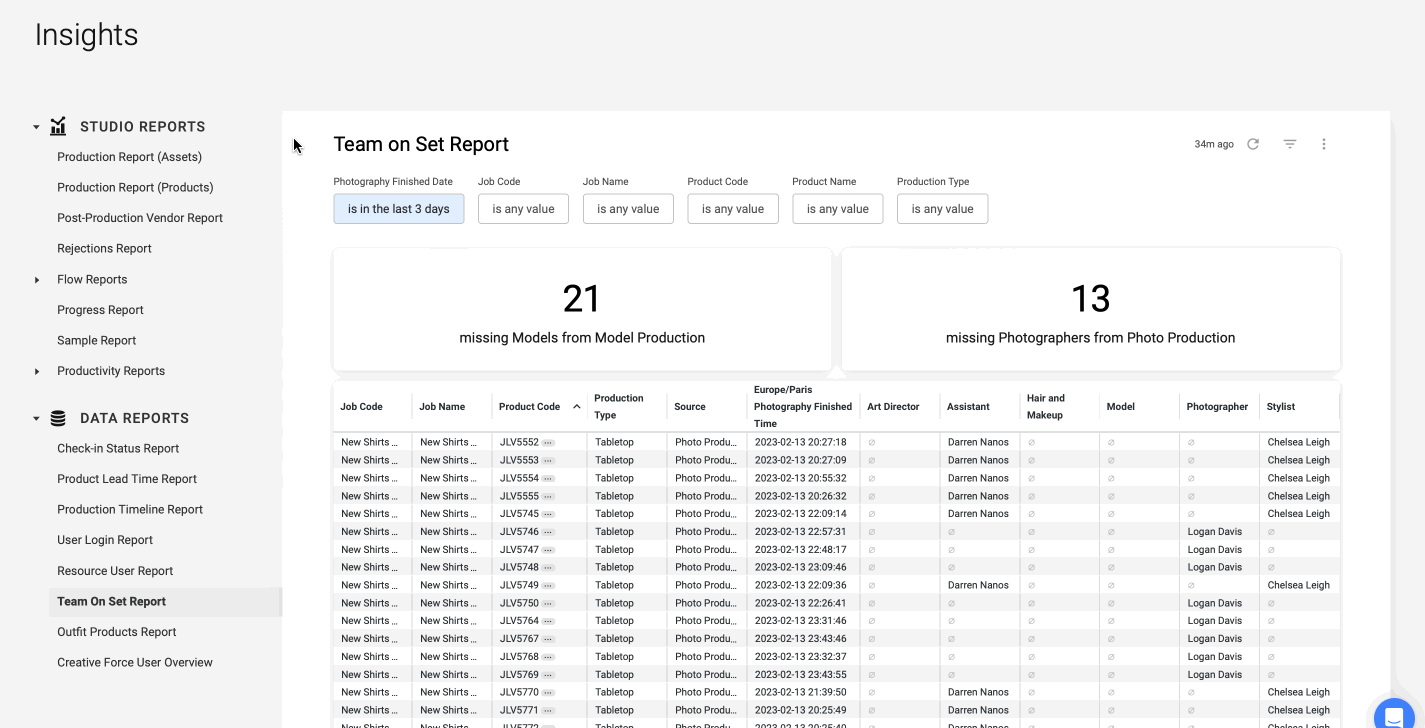Open the filter icon in report header
This screenshot has width=1425, height=728.
click(1290, 144)
